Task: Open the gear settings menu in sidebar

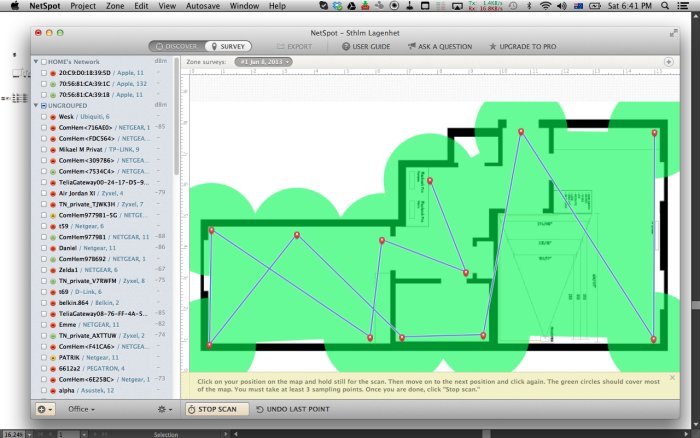Action: pos(165,409)
